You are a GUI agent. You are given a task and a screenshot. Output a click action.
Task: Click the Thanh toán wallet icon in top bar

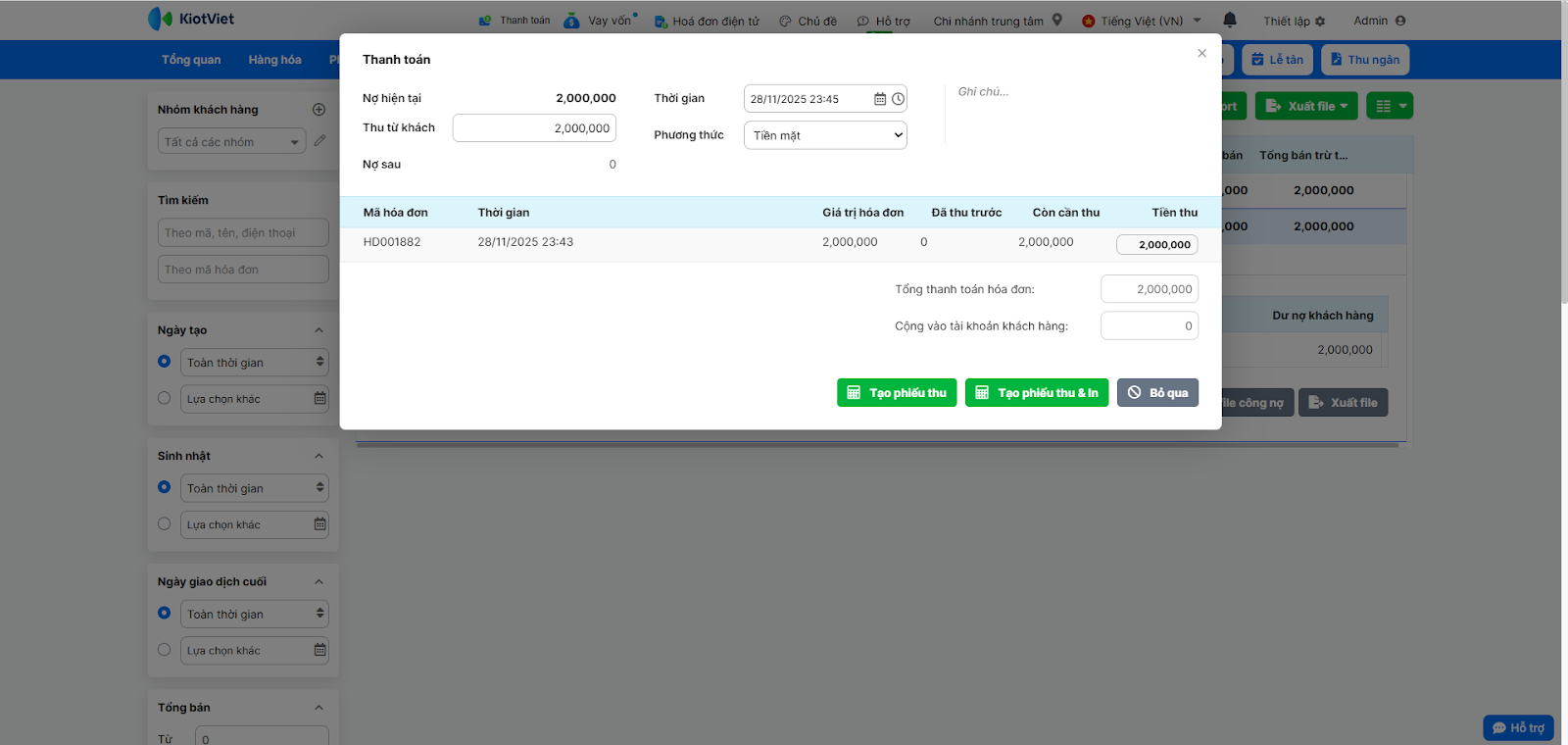coord(485,21)
